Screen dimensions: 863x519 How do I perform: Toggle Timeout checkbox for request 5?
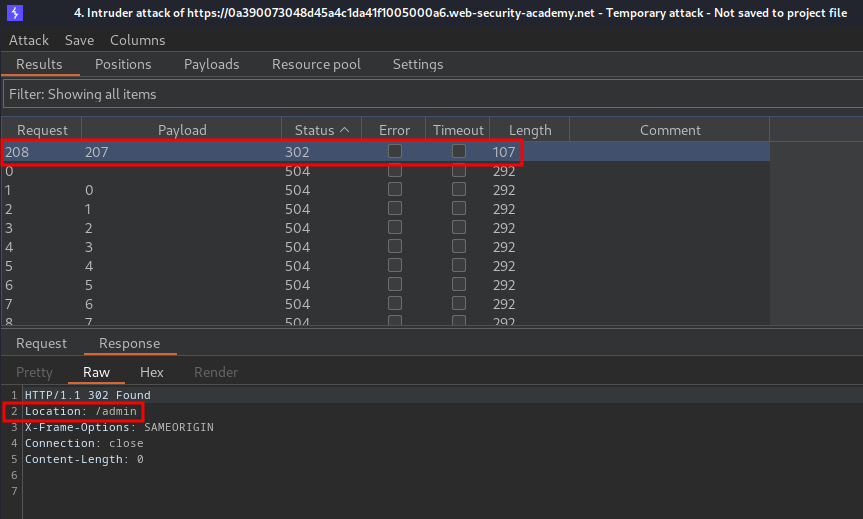click(x=459, y=265)
